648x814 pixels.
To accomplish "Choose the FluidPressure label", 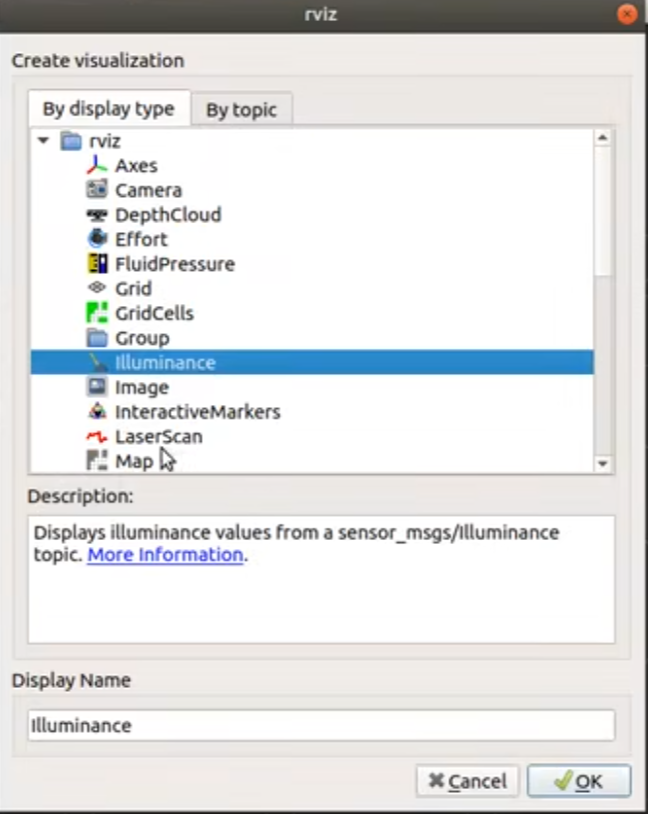I will pos(175,264).
